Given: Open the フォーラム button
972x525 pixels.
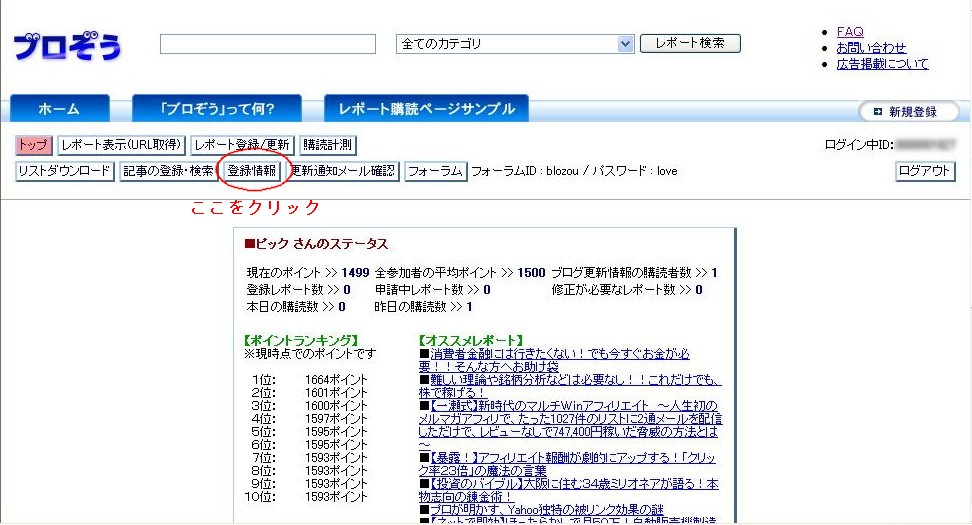Looking at the screenshot, I should [435, 171].
